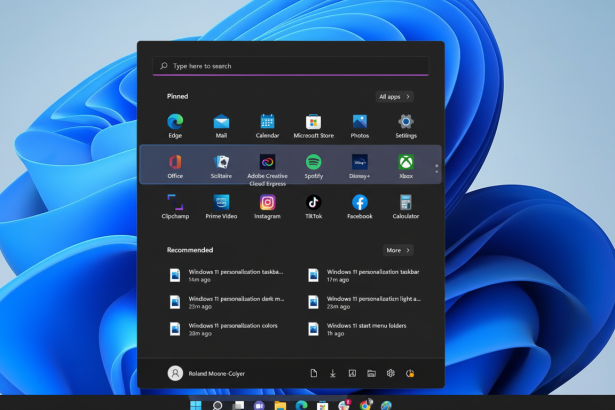Open the Documents folder shortcut beside the power icon

[313, 373]
